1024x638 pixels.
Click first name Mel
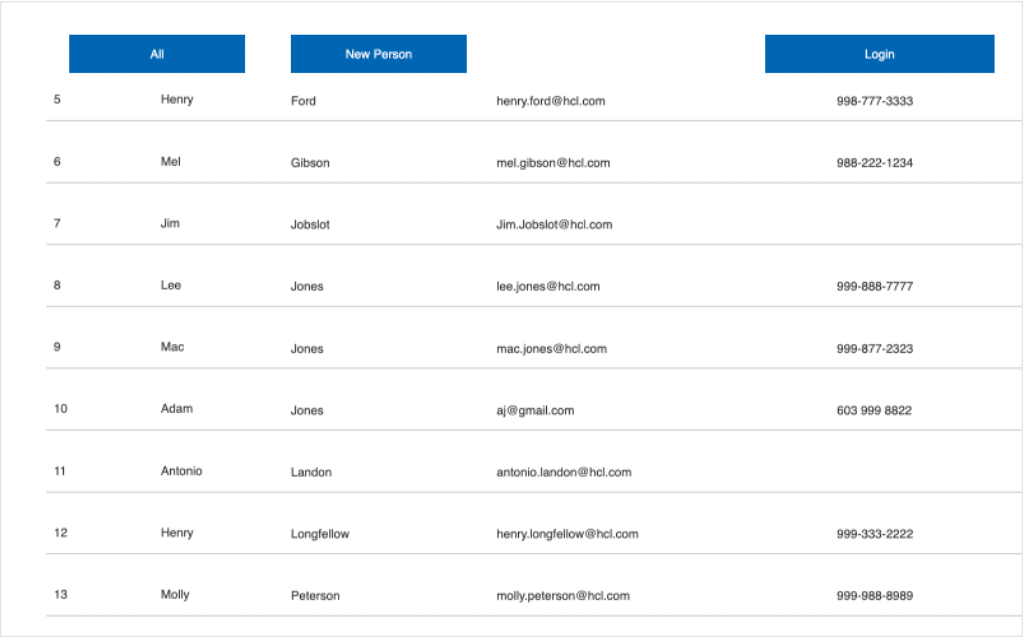pyautogui.click(x=170, y=161)
